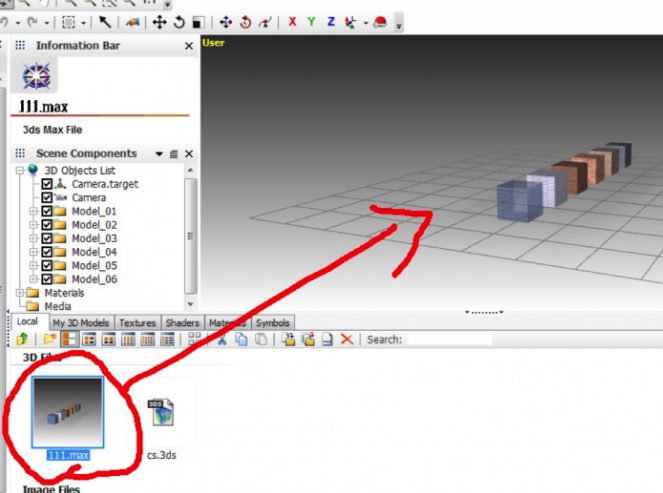The image size is (663, 493).
Task: Expand the Model_03 tree node
Action: [x=33, y=238]
